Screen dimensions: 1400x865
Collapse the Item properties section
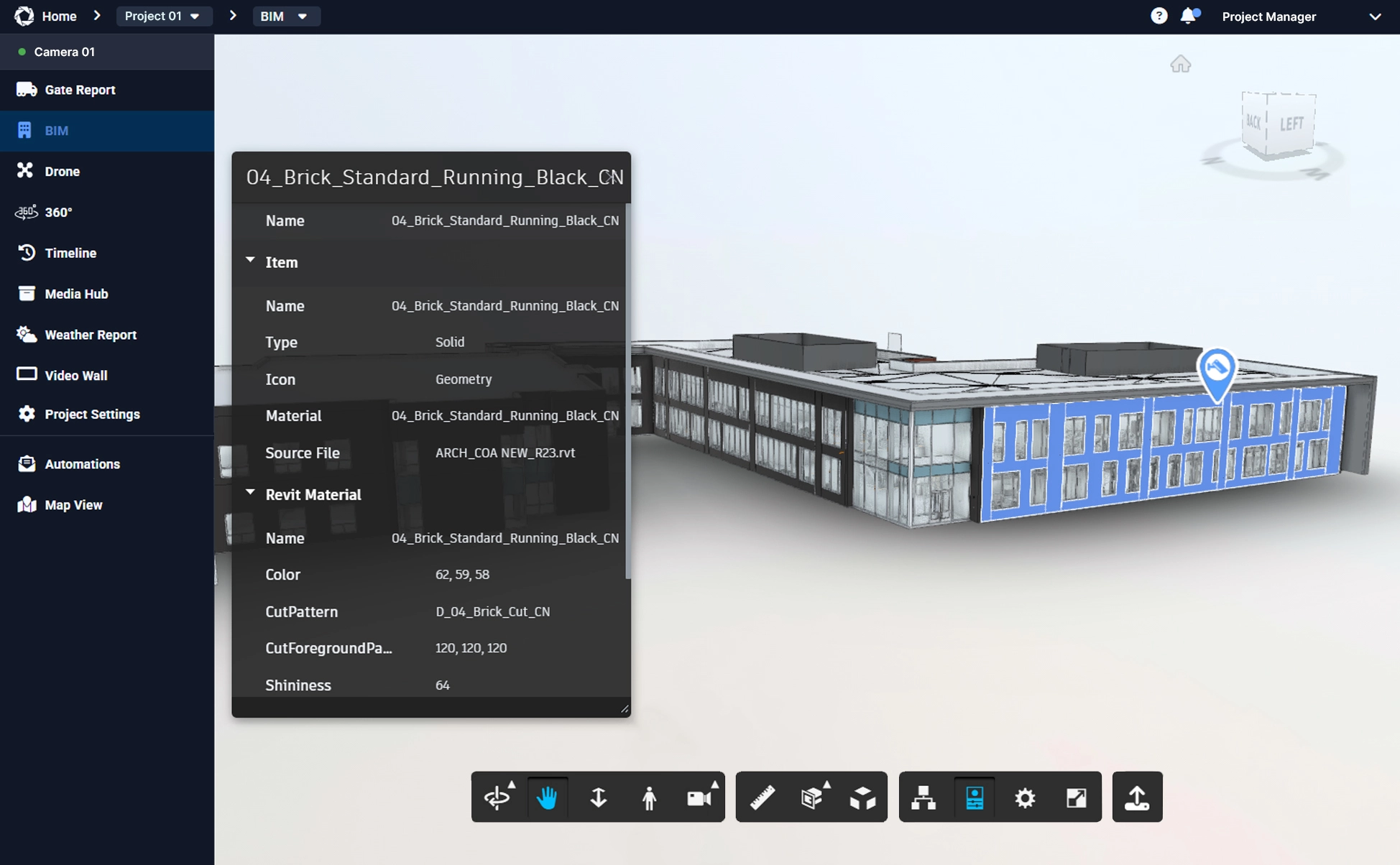(250, 262)
